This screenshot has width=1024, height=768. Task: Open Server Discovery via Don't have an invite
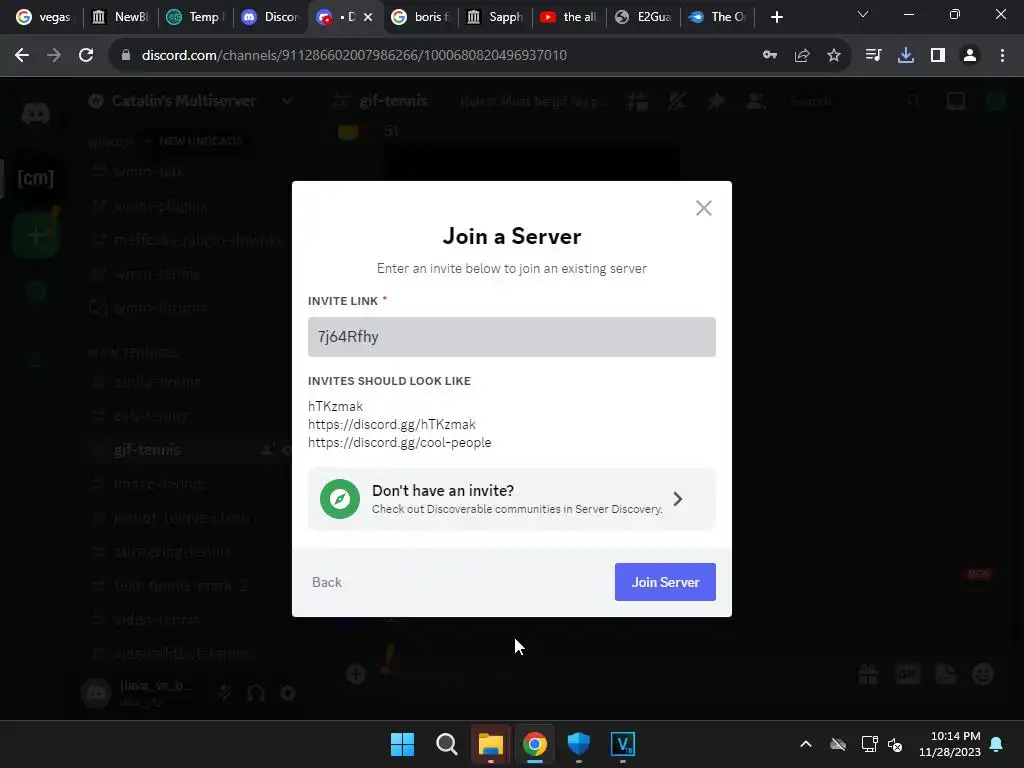tap(511, 499)
